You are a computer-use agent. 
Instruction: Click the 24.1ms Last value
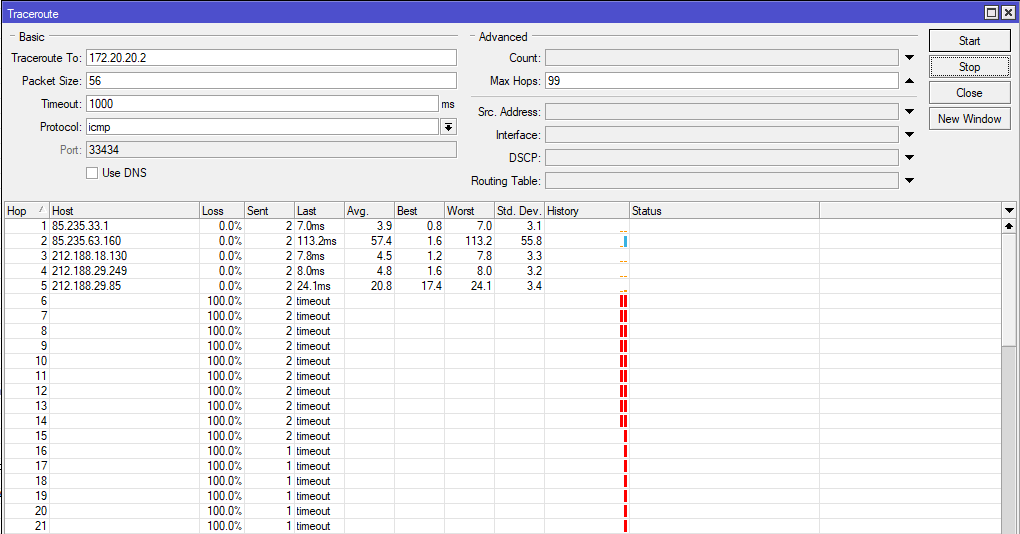[314, 286]
